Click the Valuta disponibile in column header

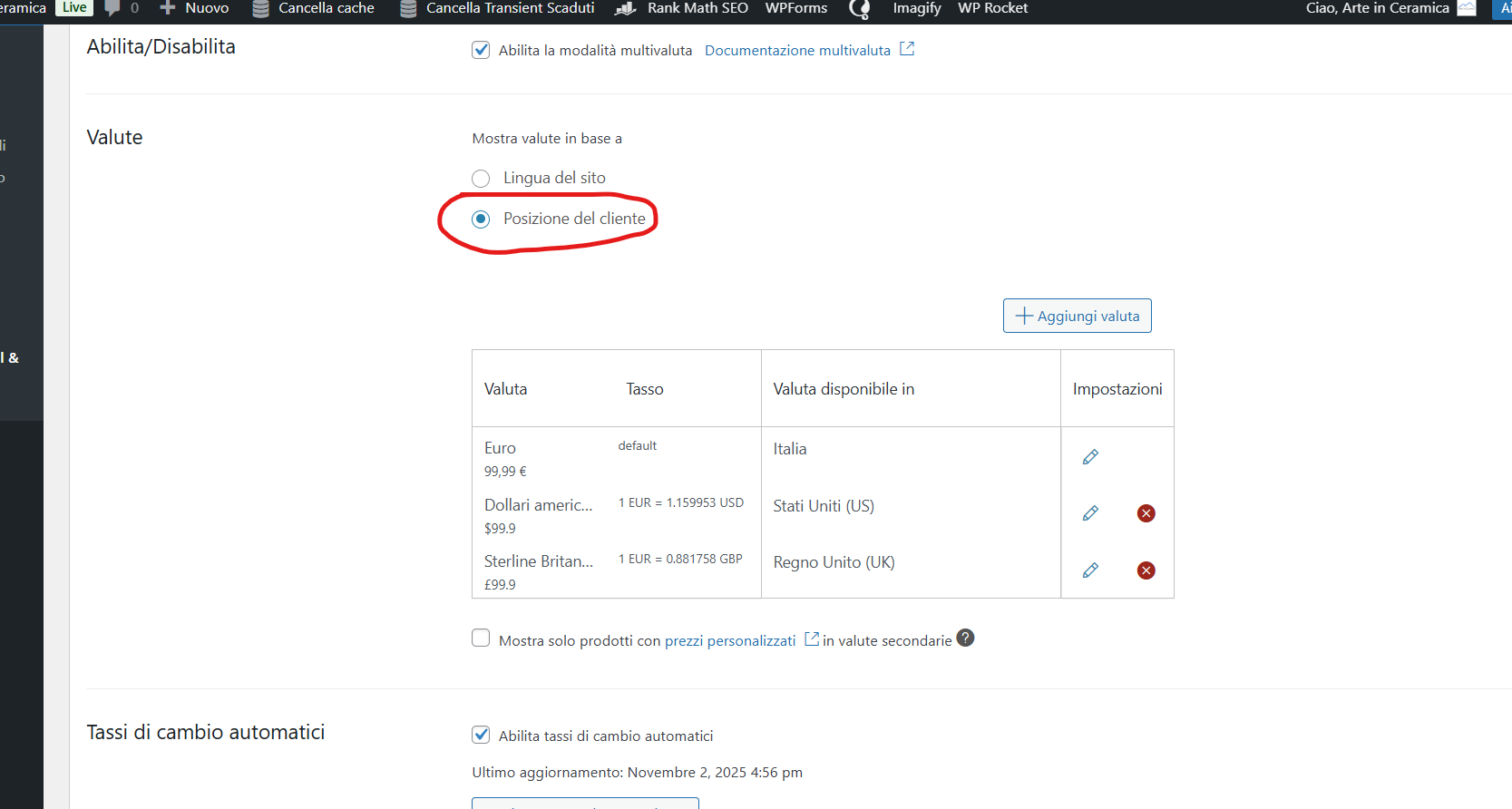844,389
